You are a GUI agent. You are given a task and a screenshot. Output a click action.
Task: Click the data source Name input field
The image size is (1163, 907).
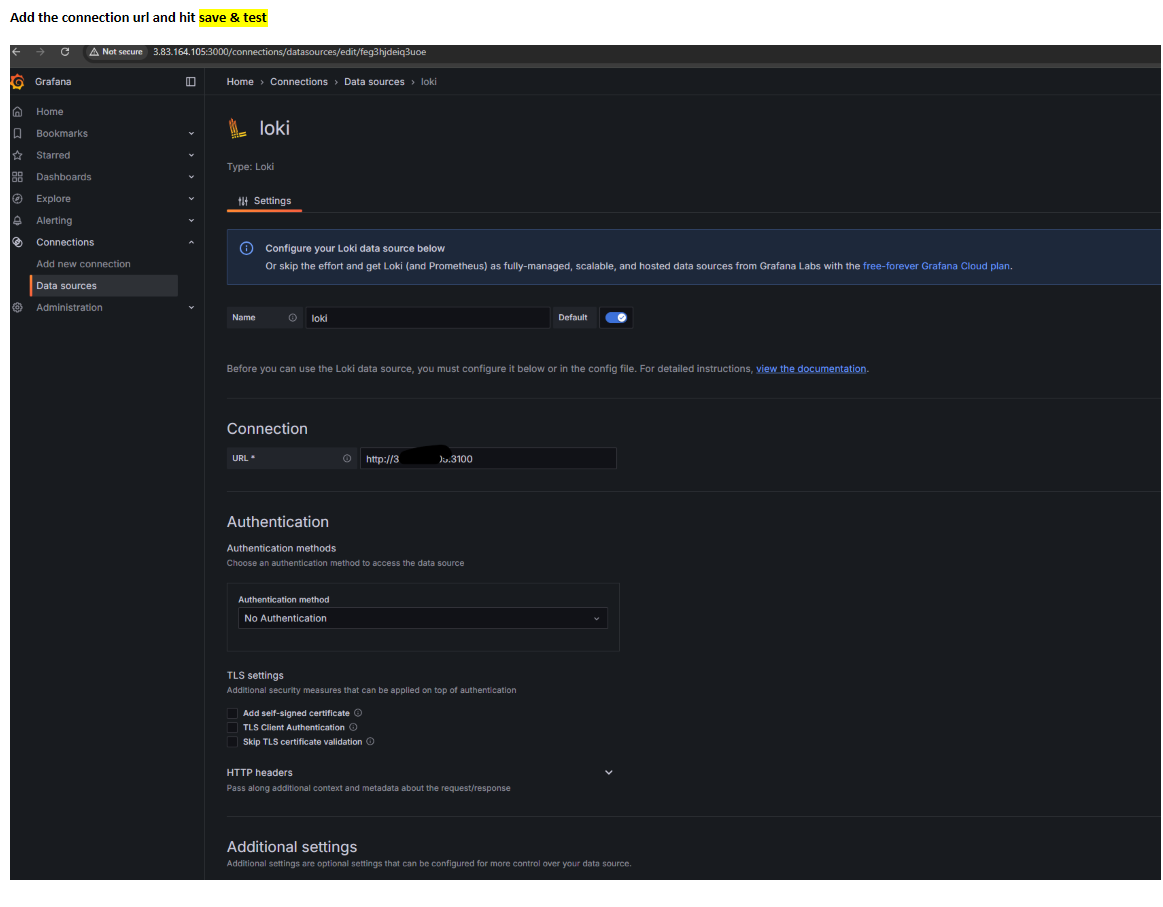pyautogui.click(x=428, y=318)
